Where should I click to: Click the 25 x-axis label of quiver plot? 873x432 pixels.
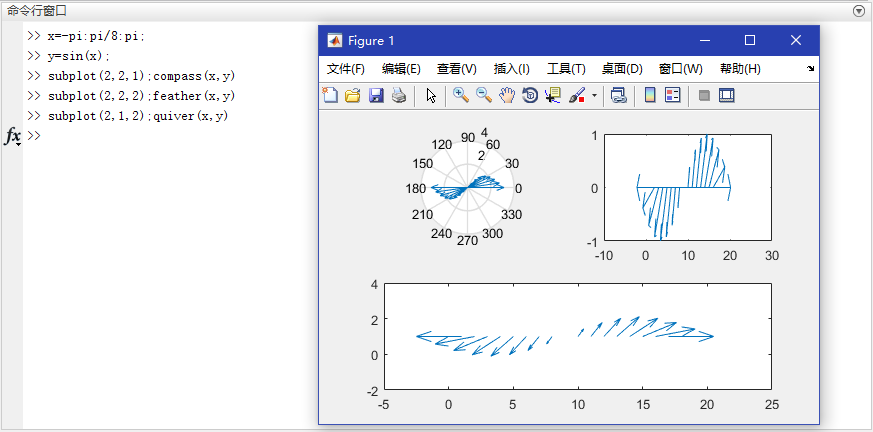tap(772, 405)
